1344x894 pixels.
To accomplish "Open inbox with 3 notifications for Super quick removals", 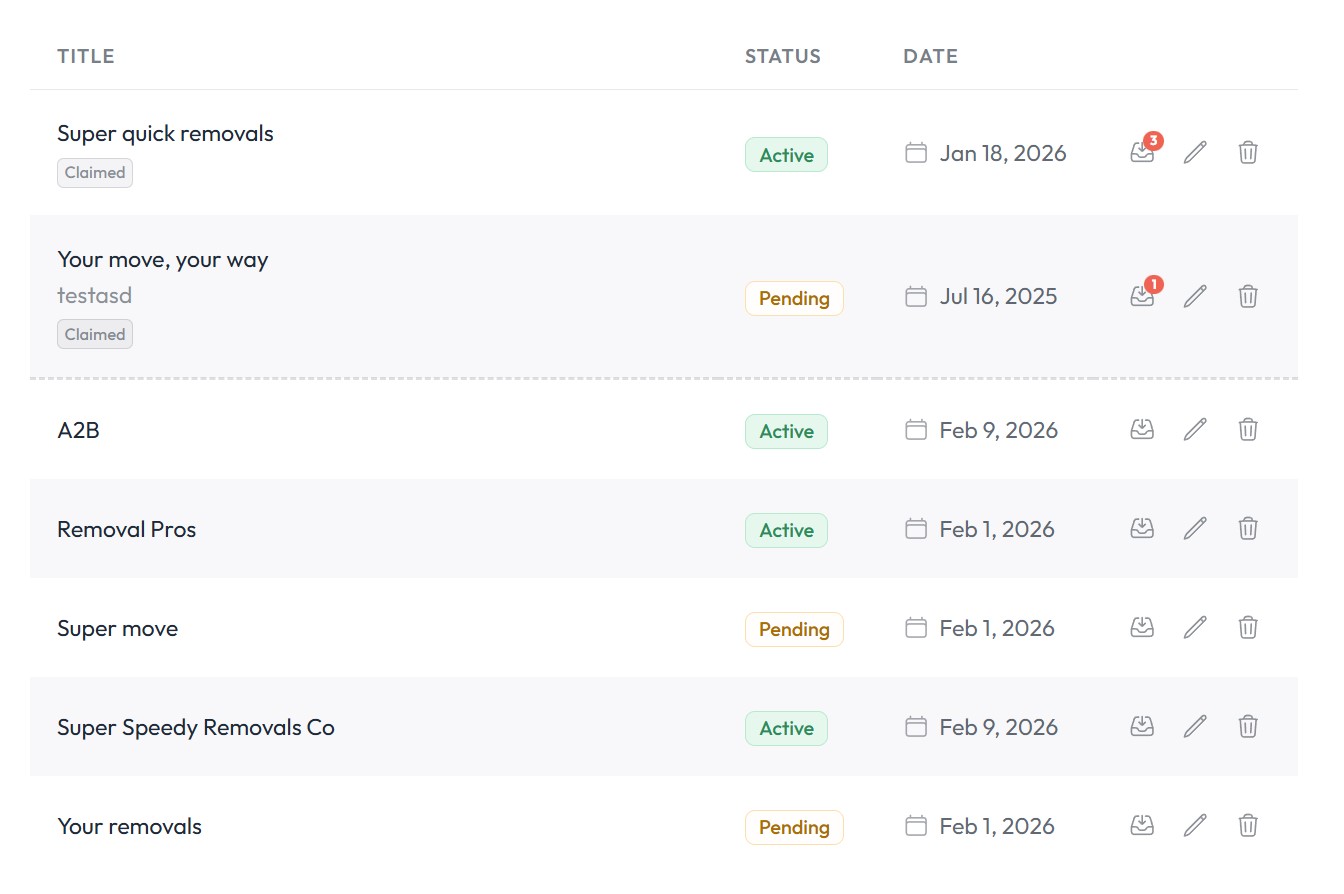I will coord(1141,152).
